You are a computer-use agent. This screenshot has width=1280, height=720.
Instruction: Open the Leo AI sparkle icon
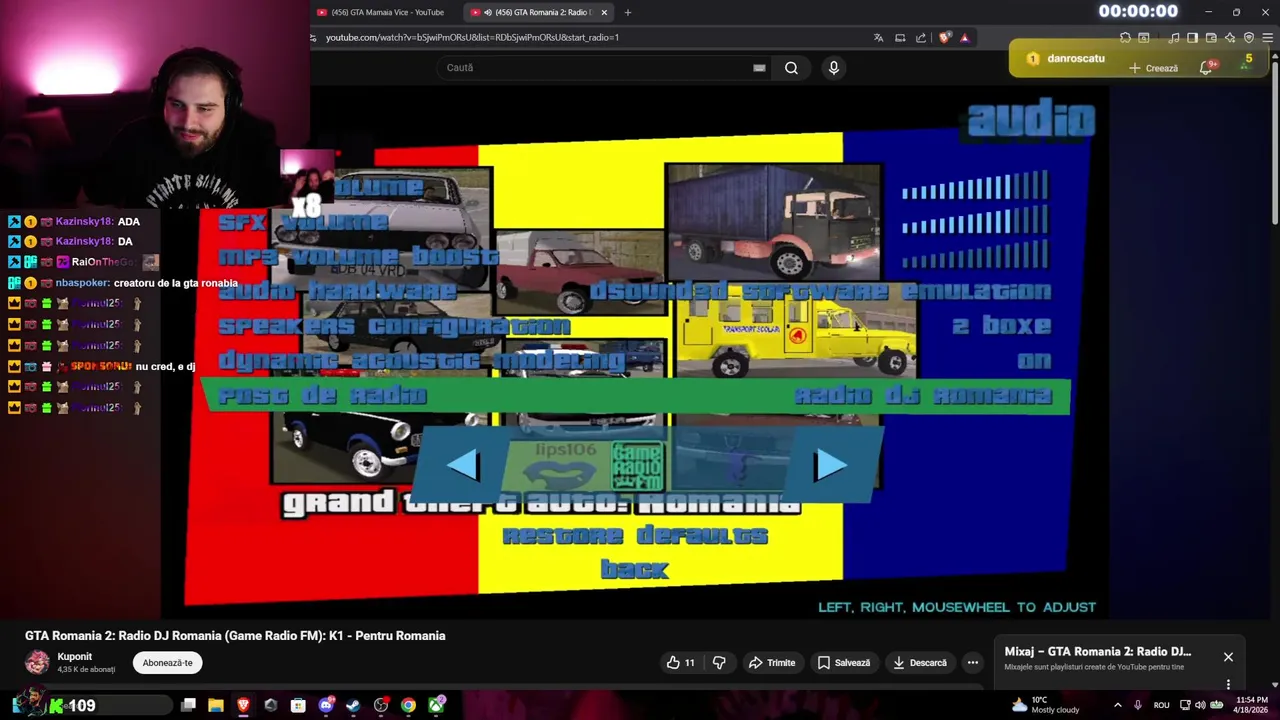1230,38
